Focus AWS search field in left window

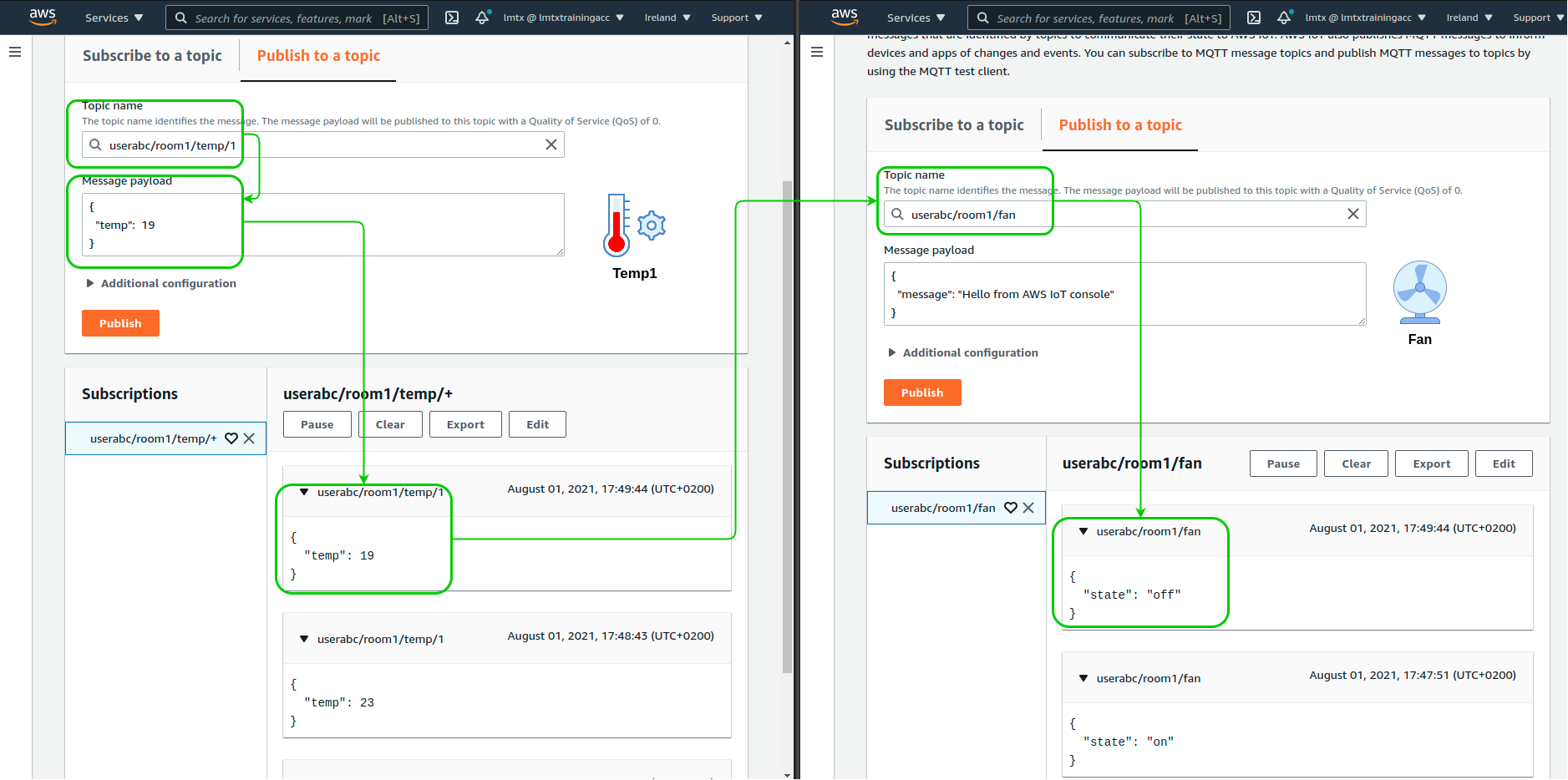click(x=297, y=18)
